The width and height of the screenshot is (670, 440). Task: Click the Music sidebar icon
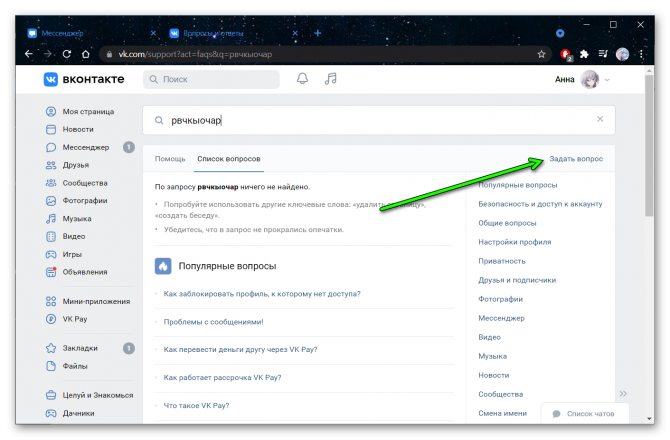51,219
